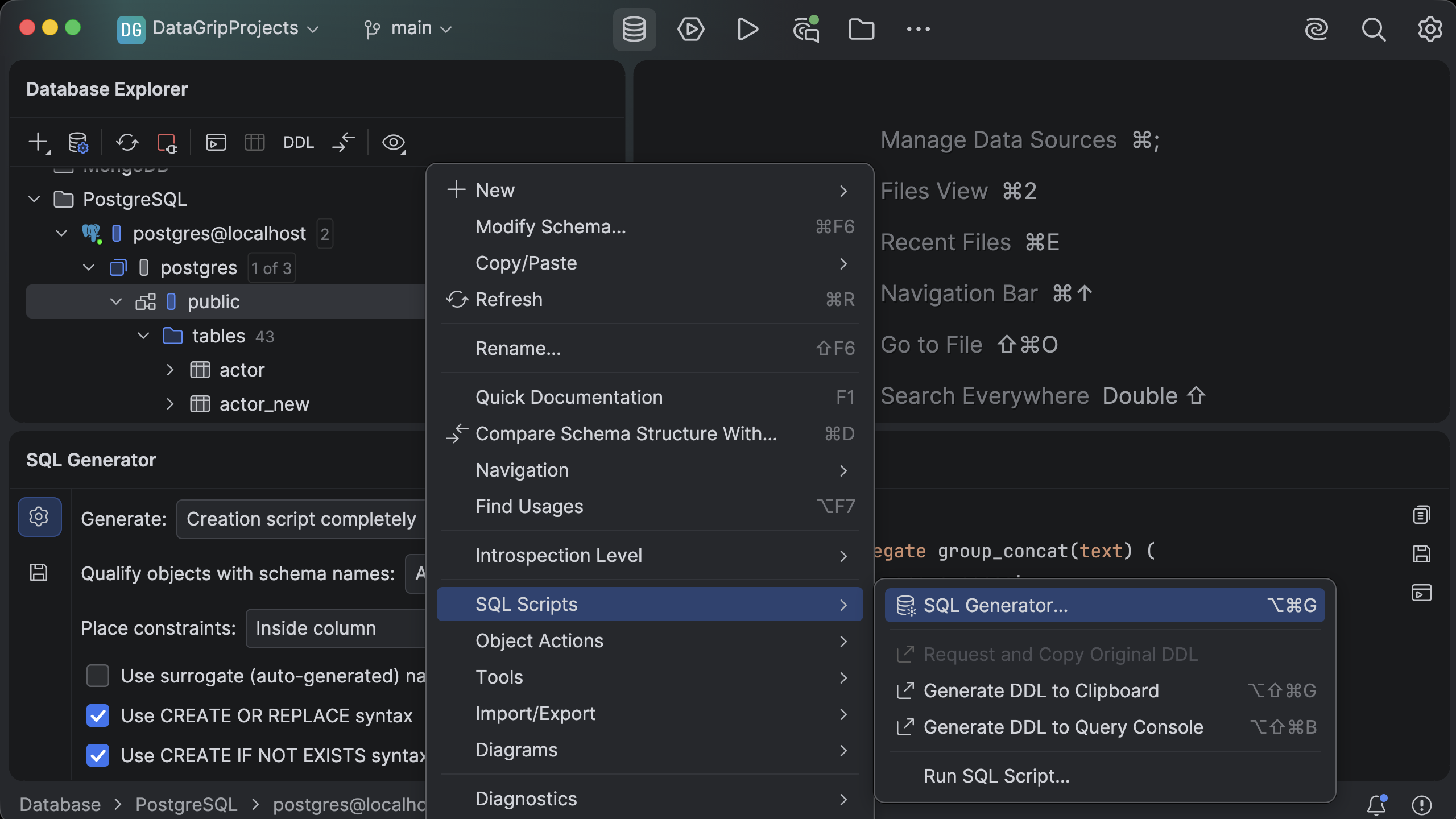The image size is (1456, 819).
Task: Choose Generate DDL to Query Console
Action: [x=1105, y=727]
